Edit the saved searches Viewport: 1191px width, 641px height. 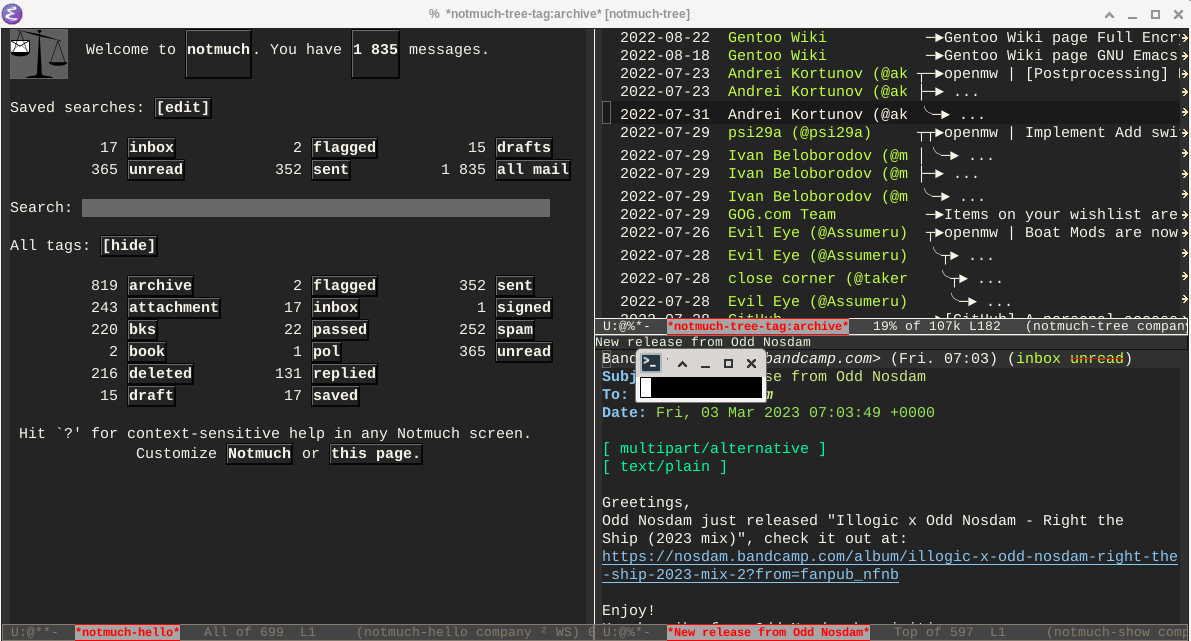pyautogui.click(x=182, y=107)
